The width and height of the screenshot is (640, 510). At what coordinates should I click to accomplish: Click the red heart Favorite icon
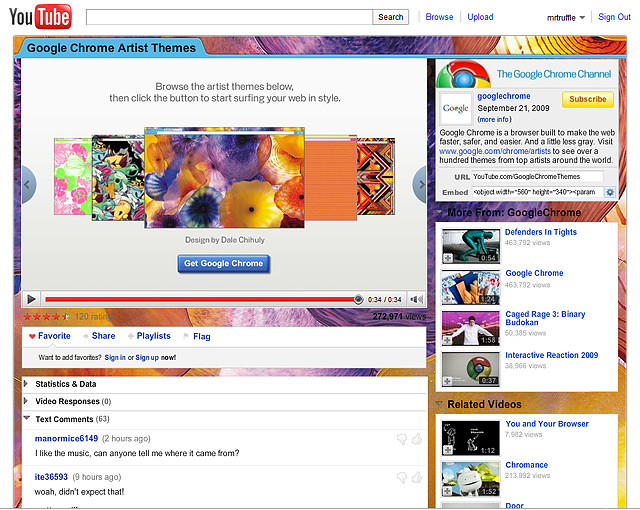tap(32, 336)
